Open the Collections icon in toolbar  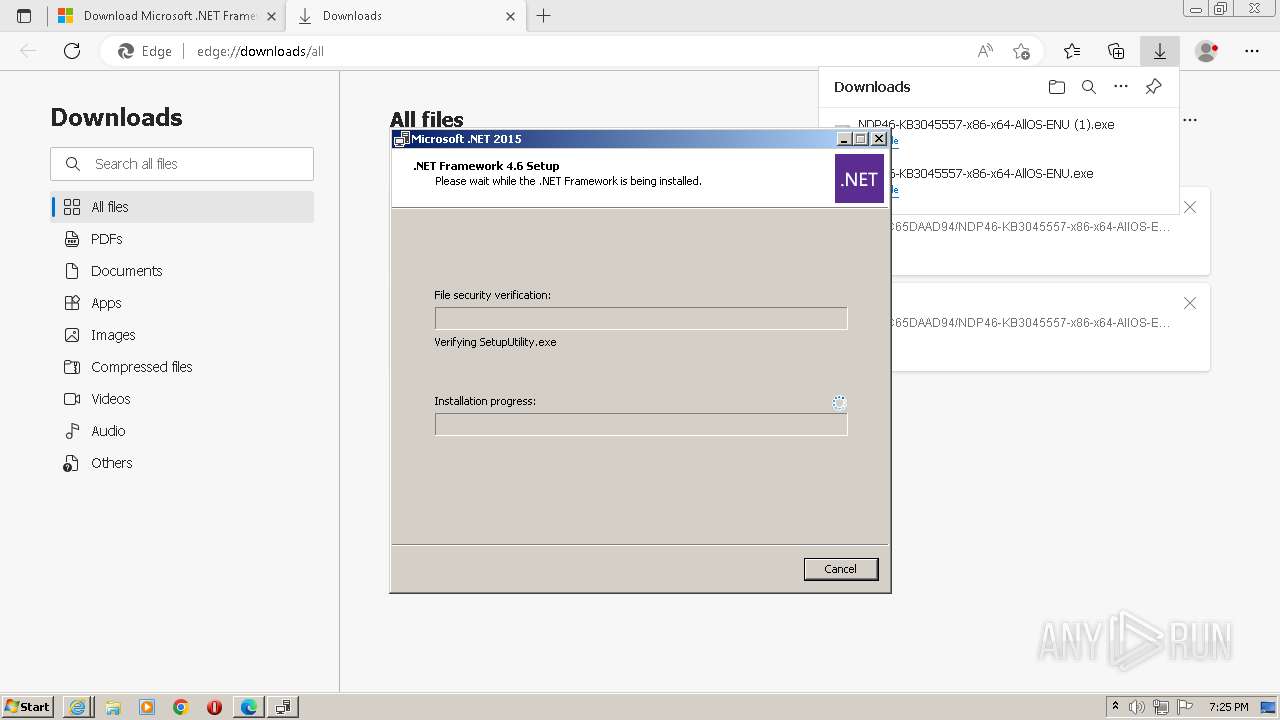1116,51
